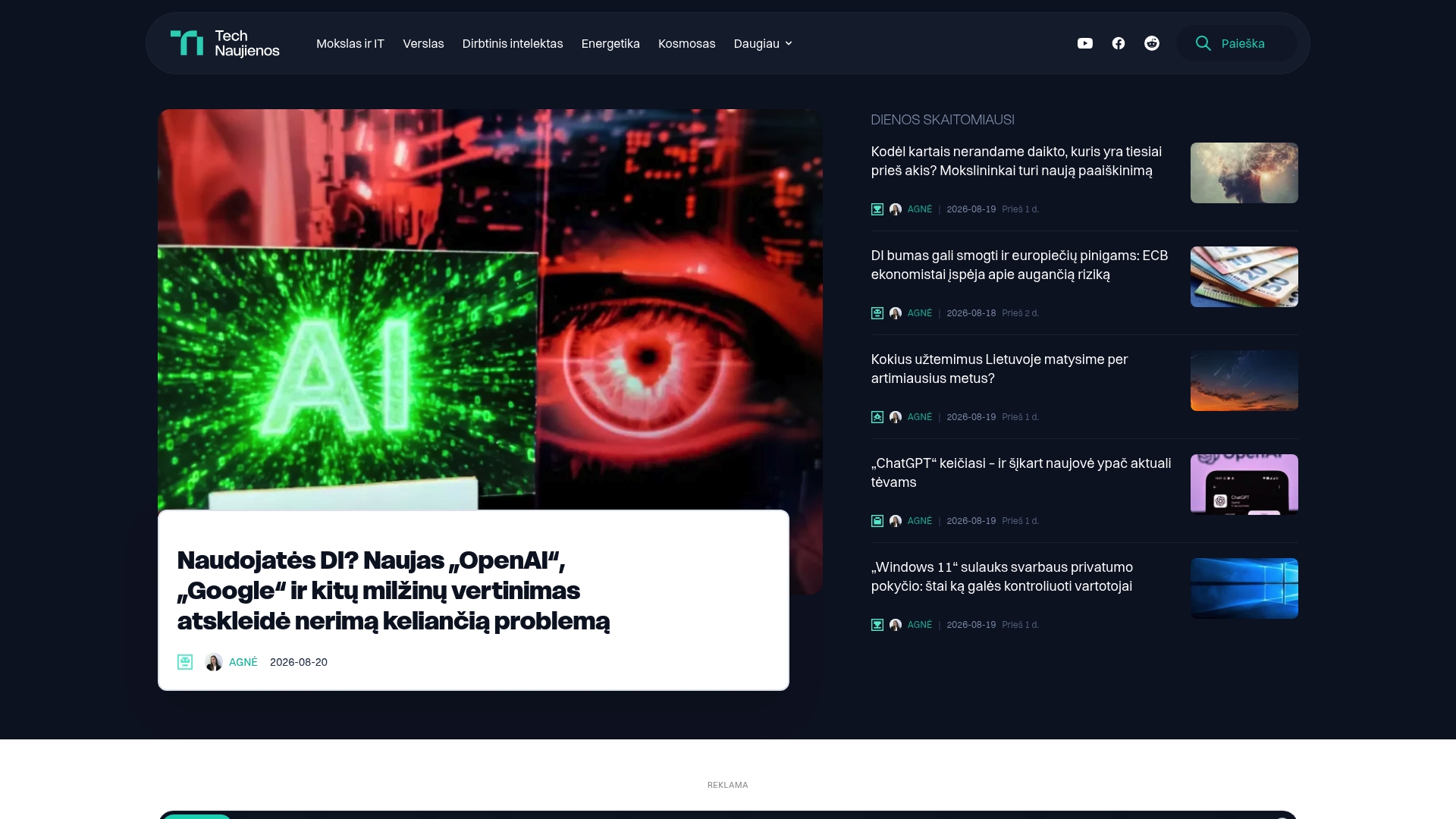Click the Paieška search field
The width and height of the screenshot is (1456, 819).
(1237, 43)
